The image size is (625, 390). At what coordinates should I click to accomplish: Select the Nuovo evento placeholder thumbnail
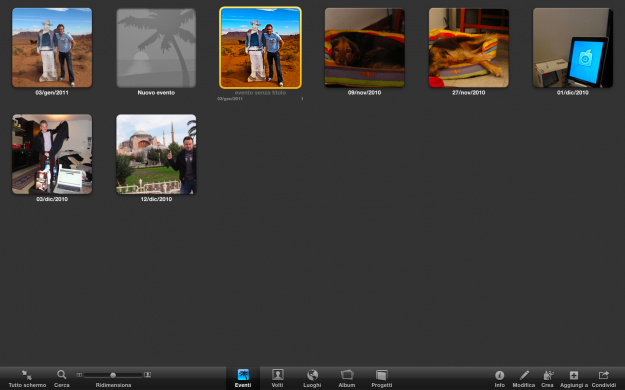(156, 48)
